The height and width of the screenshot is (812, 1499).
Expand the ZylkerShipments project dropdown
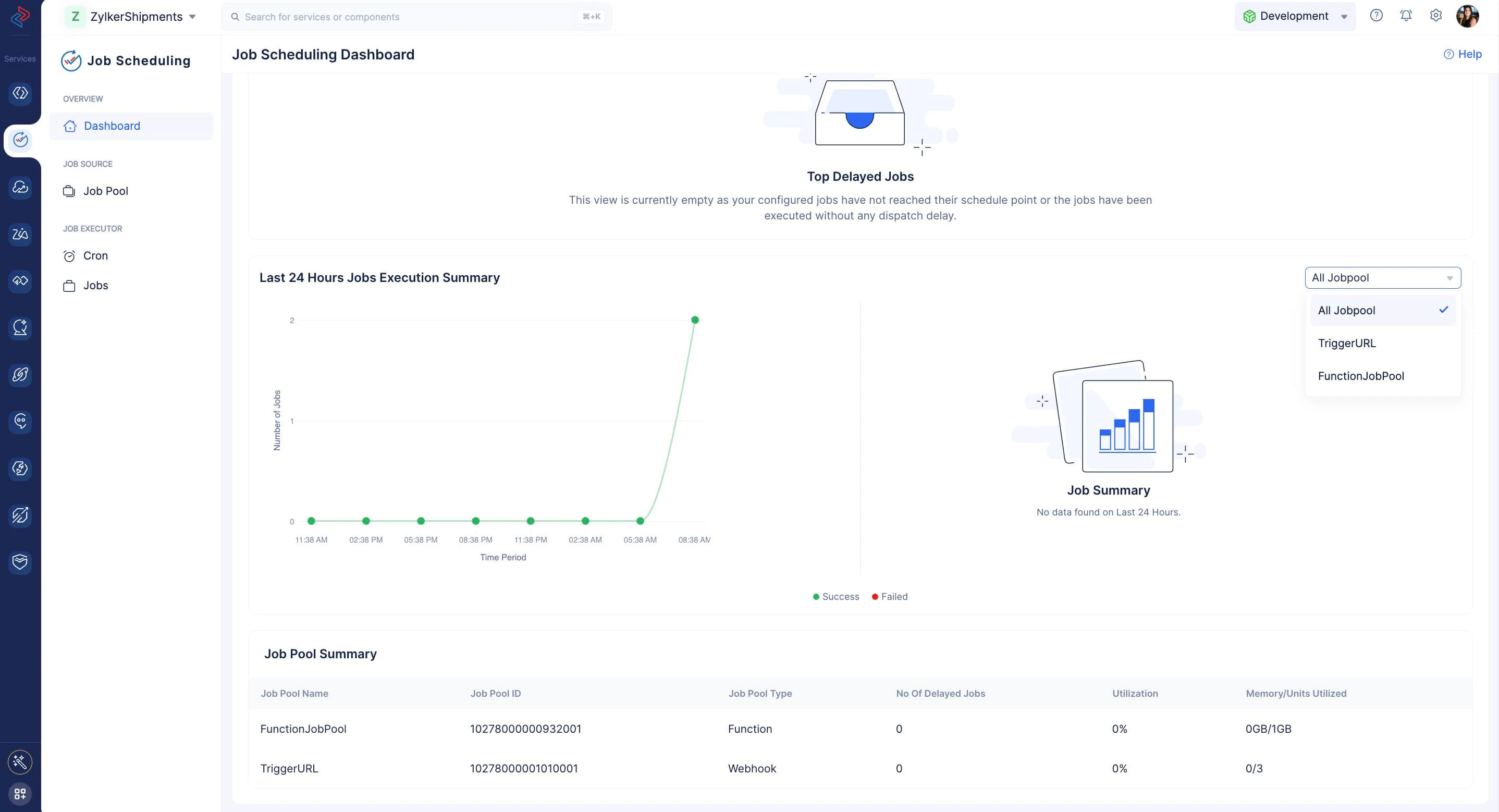coord(131,16)
